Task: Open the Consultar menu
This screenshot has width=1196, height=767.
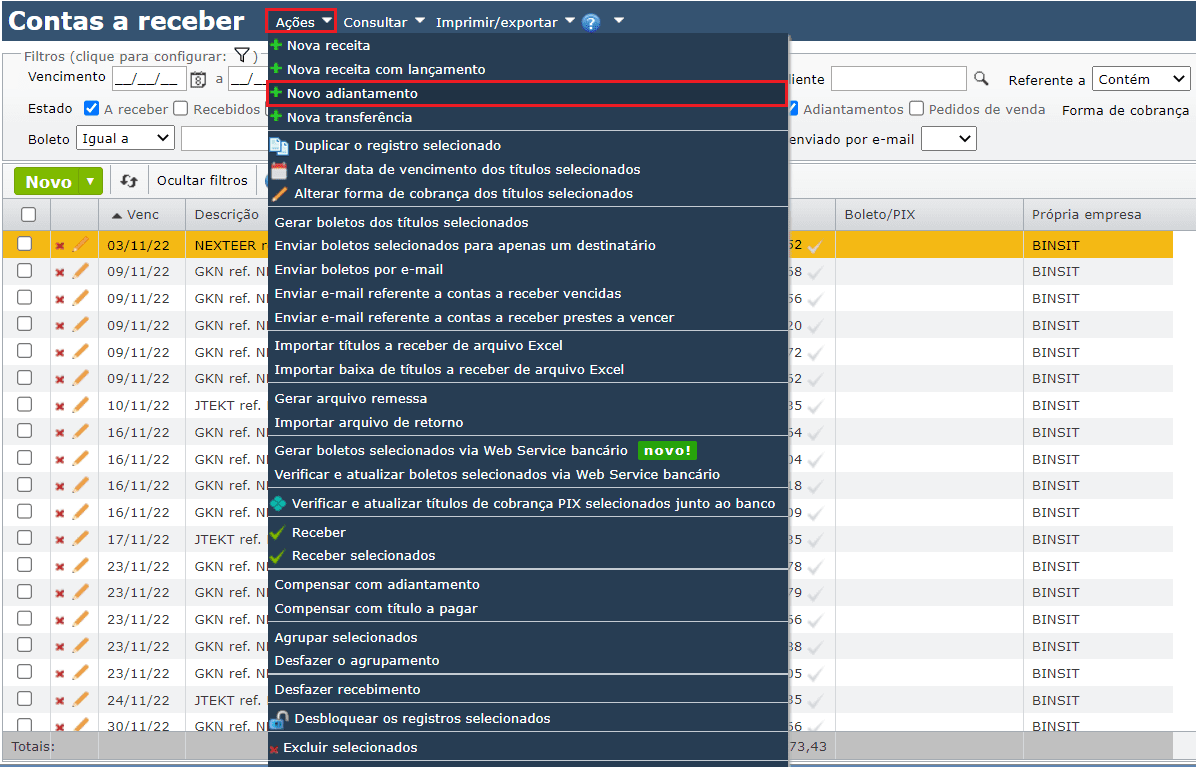Action: [383, 22]
